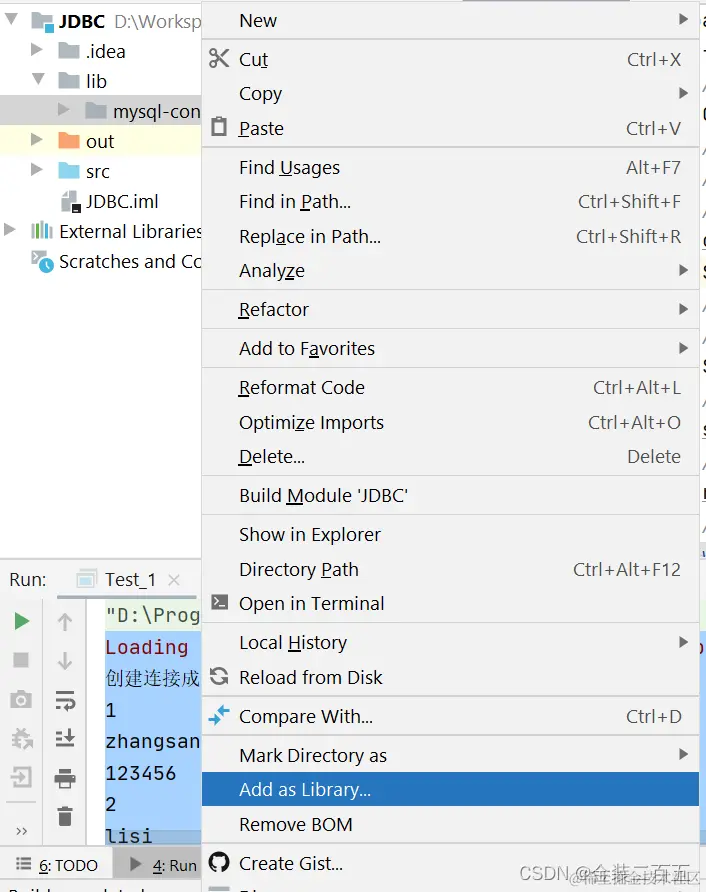Open the Analyze submenu arrow
This screenshot has width=706, height=892.
tap(683, 270)
